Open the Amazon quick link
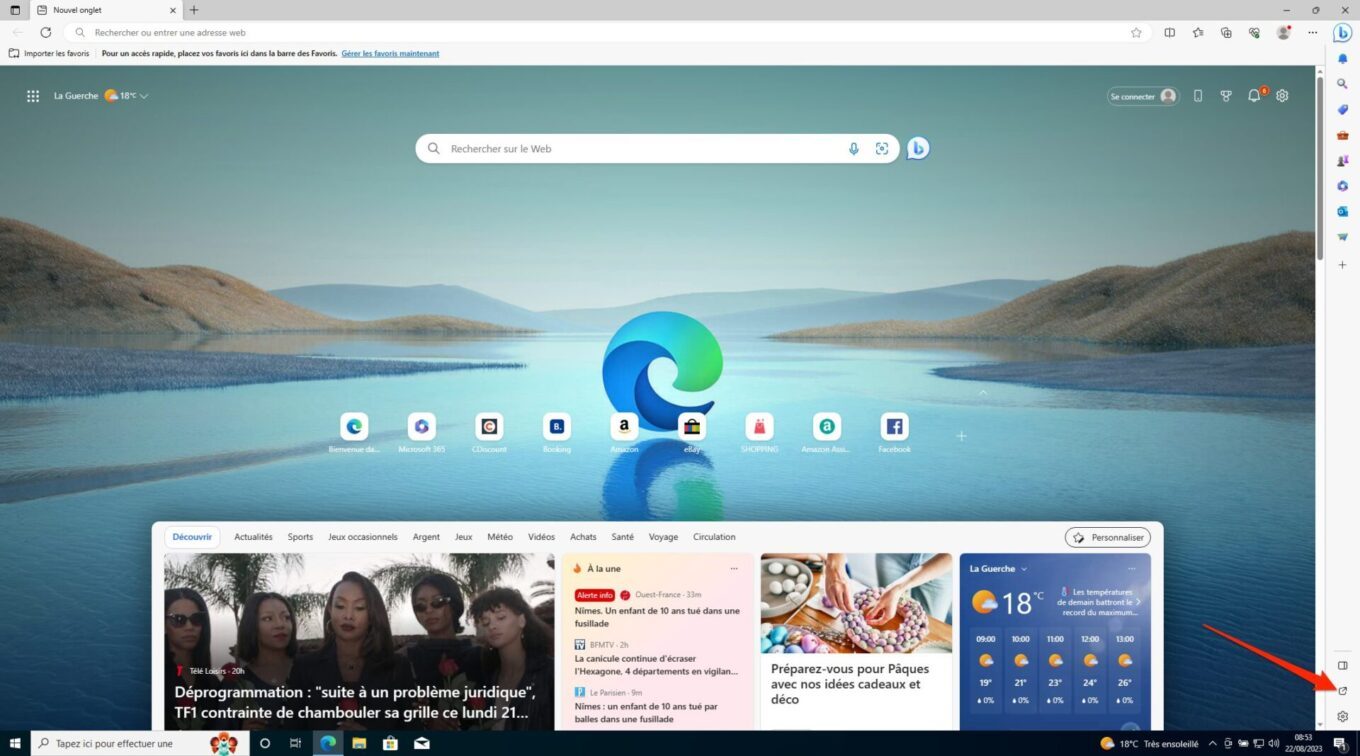1360x756 pixels. [624, 433]
